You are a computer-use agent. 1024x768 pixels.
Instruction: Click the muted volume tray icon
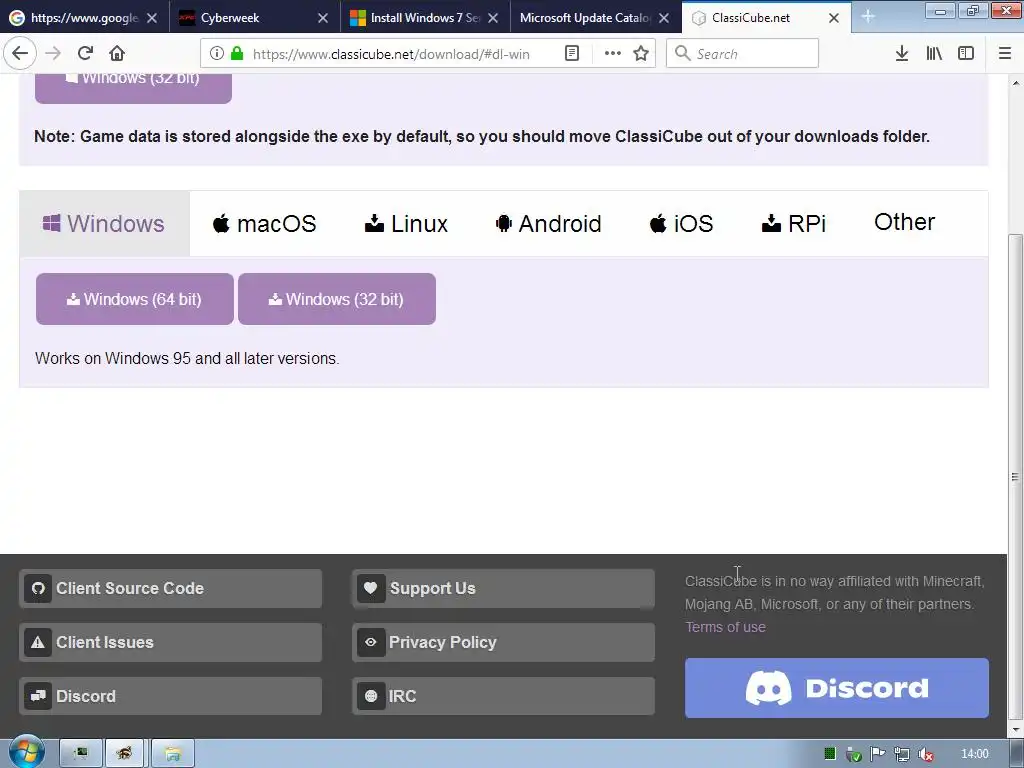pos(926,754)
